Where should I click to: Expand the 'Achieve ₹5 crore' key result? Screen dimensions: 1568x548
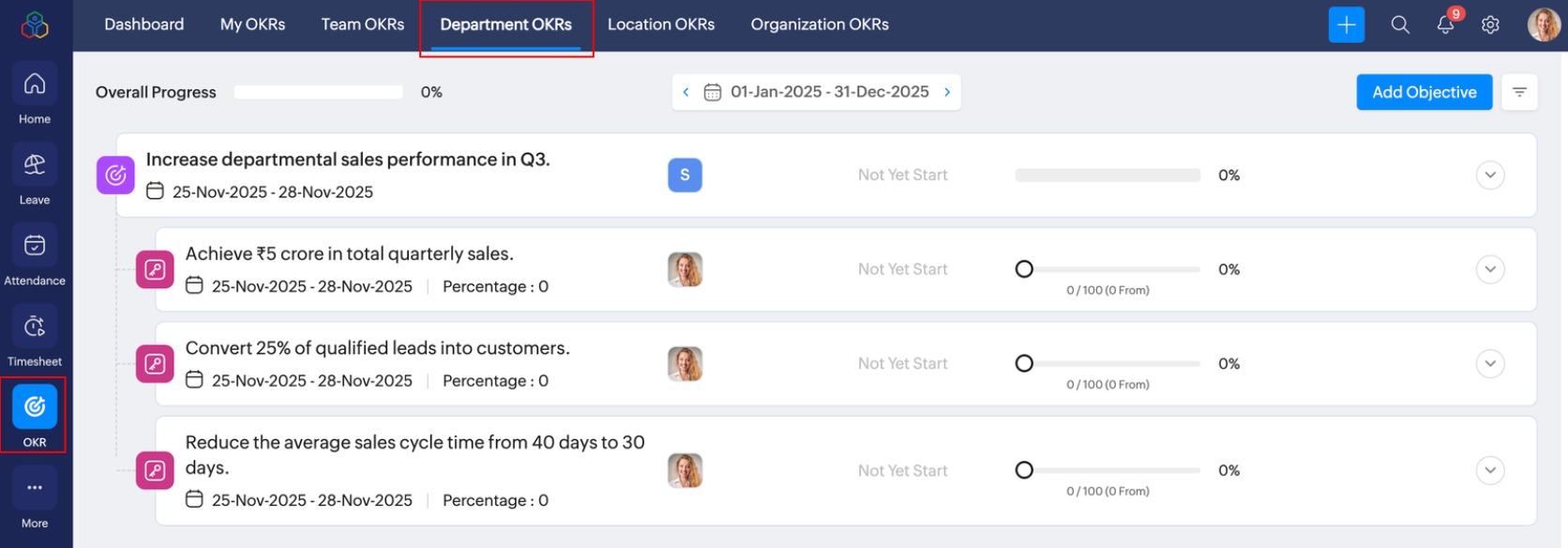pyautogui.click(x=1490, y=269)
